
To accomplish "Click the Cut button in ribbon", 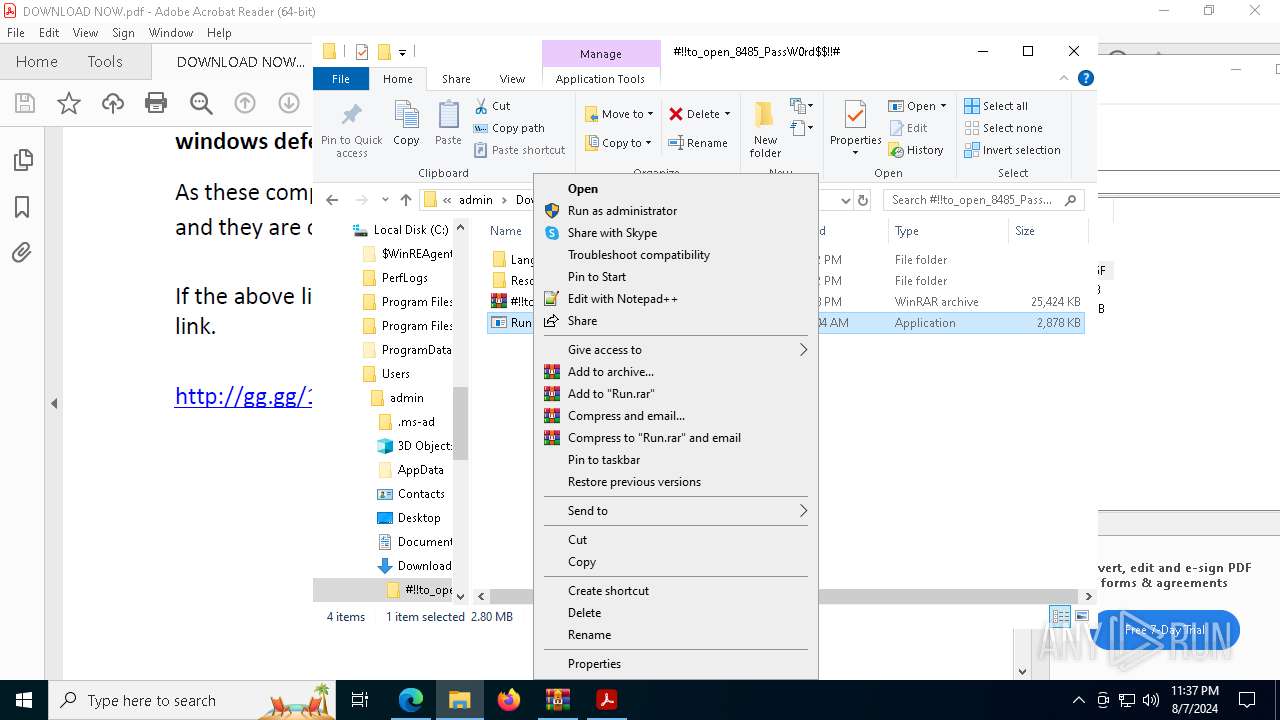I will pos(492,106).
